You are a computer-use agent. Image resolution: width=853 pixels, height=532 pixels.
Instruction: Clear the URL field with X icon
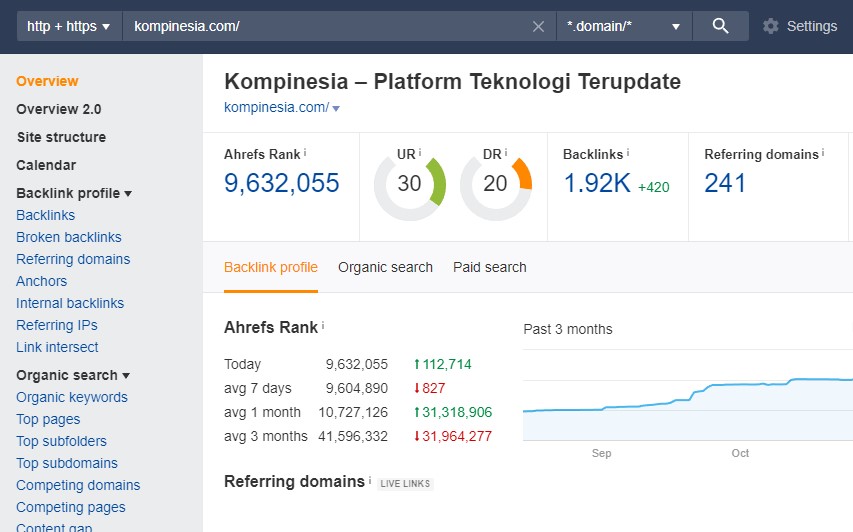coord(538,26)
